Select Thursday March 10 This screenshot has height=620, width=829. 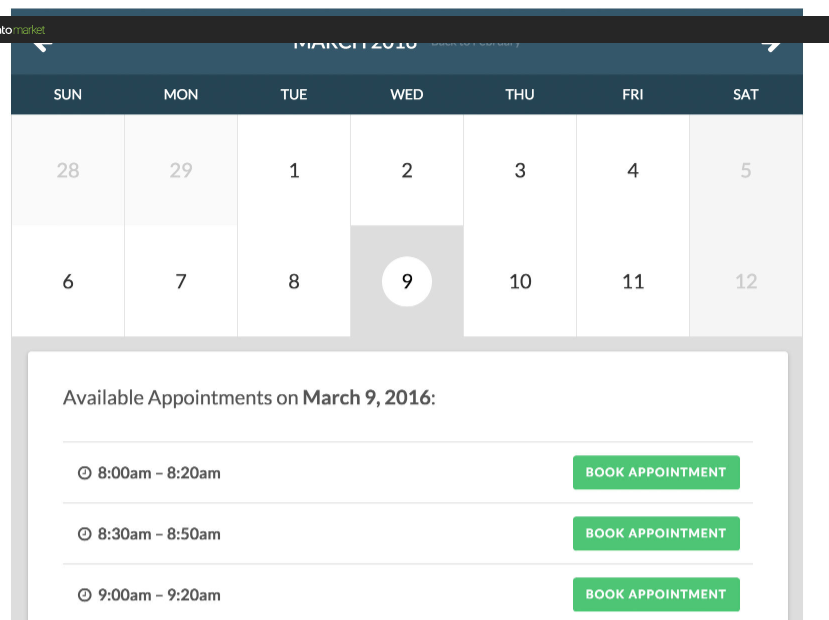[520, 281]
